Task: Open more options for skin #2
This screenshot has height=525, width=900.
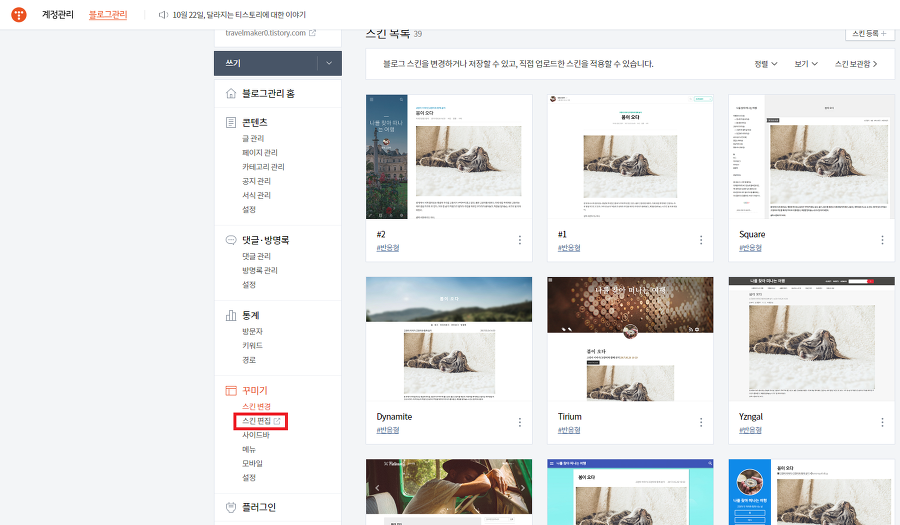Action: [519, 240]
